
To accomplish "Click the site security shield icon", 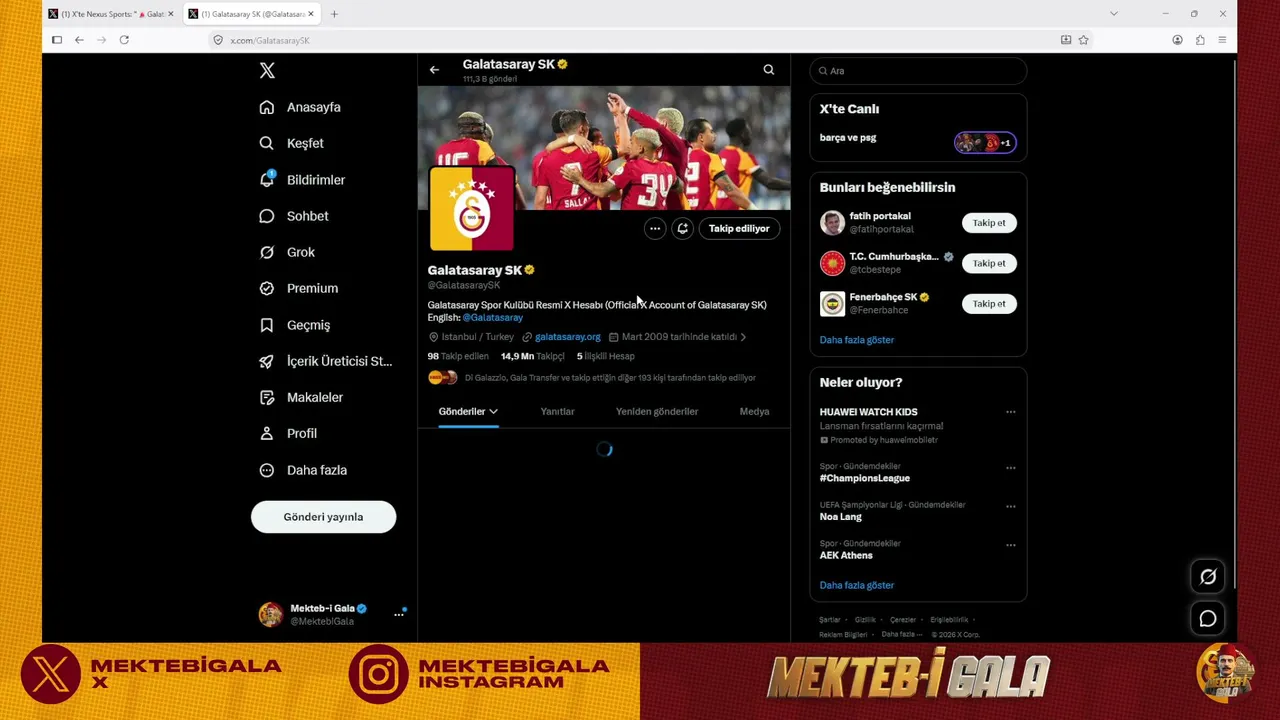I will [x=218, y=40].
